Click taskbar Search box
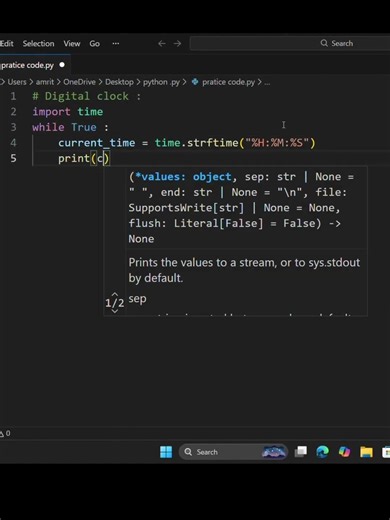 (233, 452)
